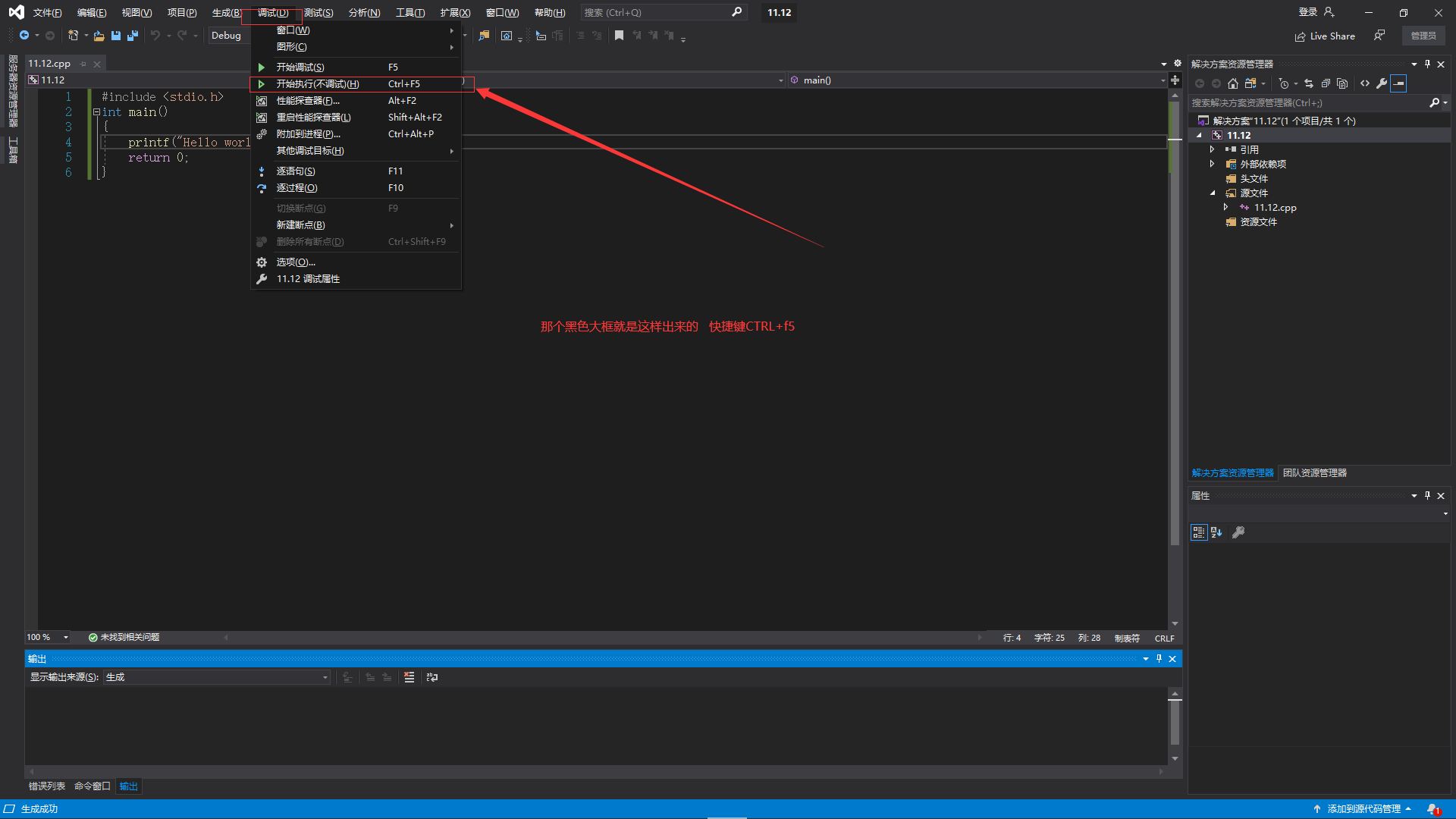Select 逐过程 menu entry
The width and height of the screenshot is (1456, 819).
[355, 188]
